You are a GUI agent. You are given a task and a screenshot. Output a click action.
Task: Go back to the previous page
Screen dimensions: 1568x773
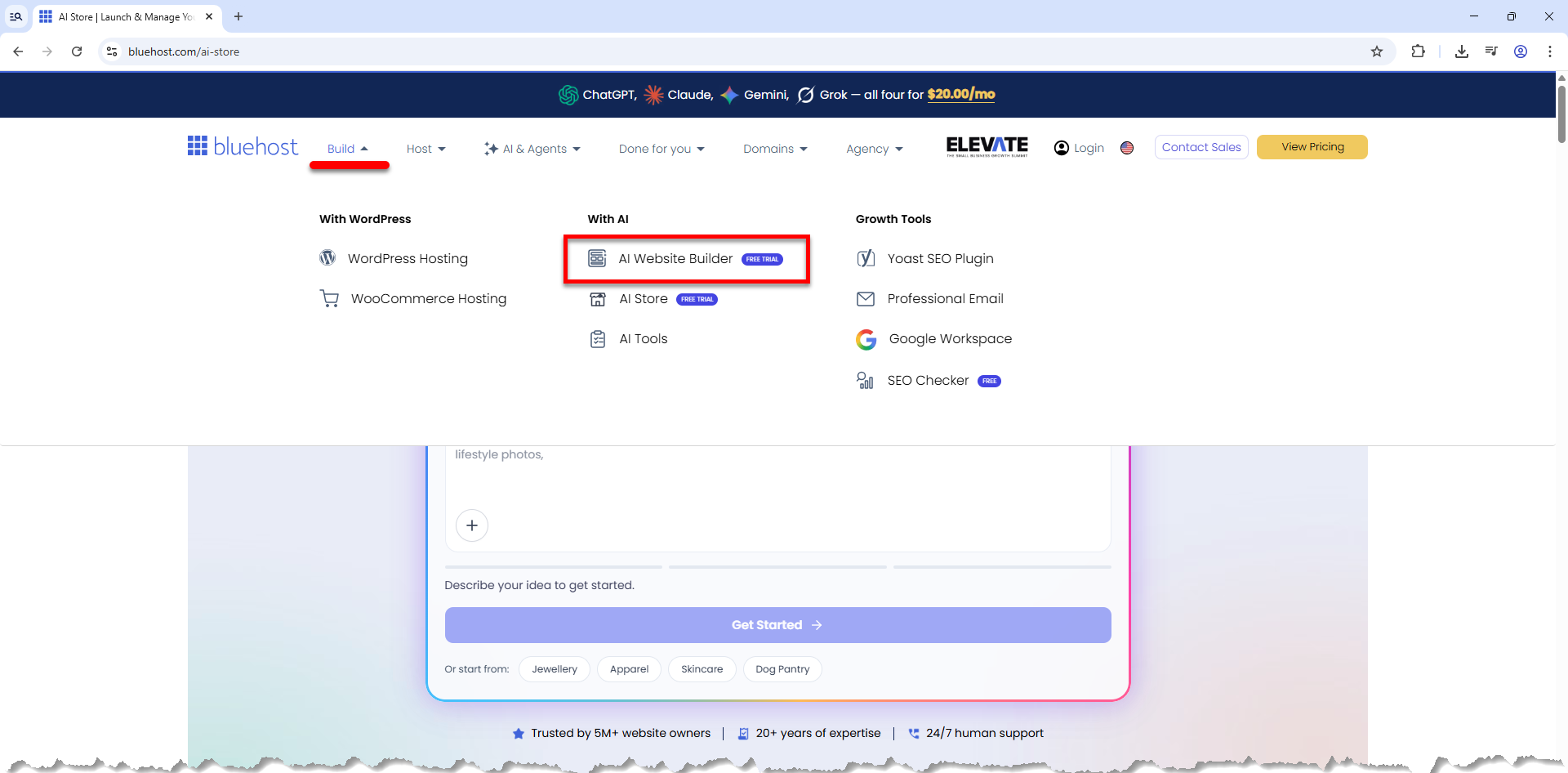click(x=18, y=51)
